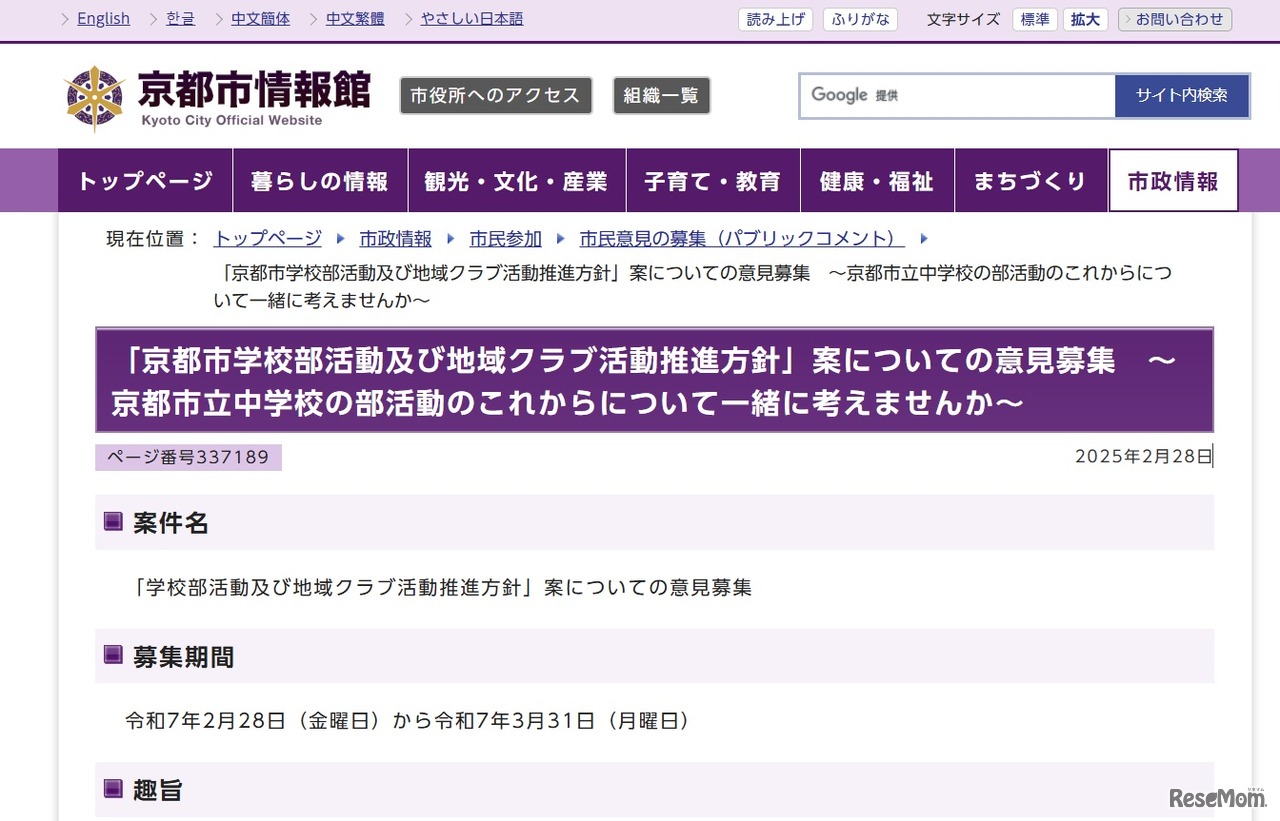Click the 組織一覧 button

(x=661, y=95)
